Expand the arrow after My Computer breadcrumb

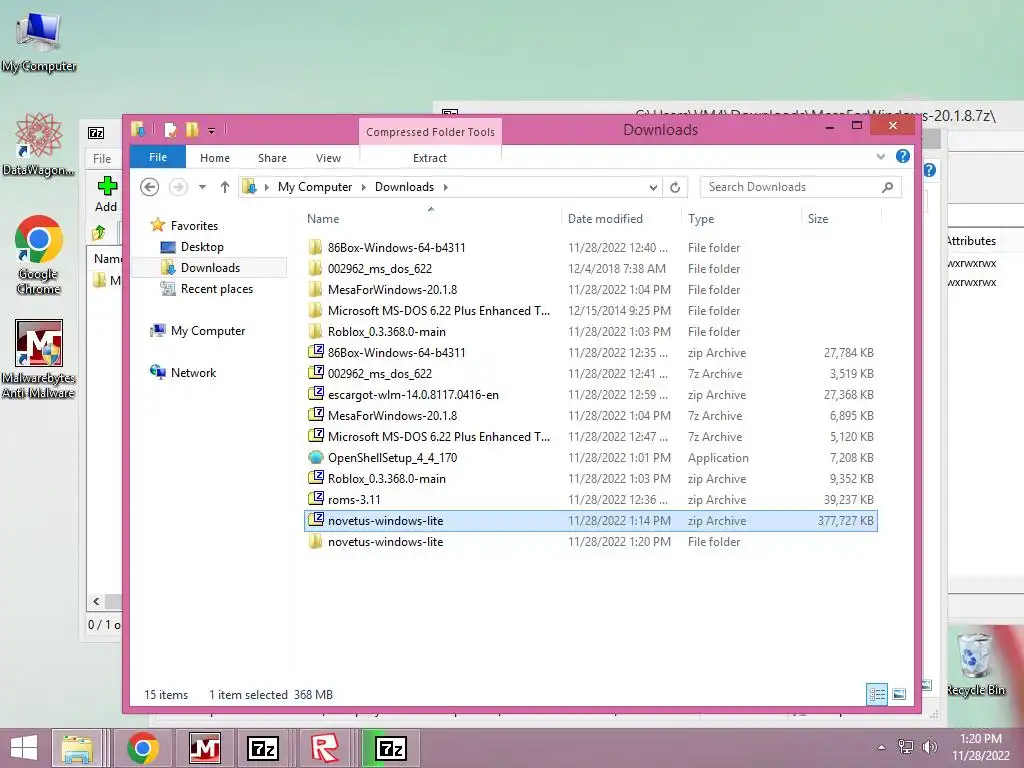pos(364,187)
